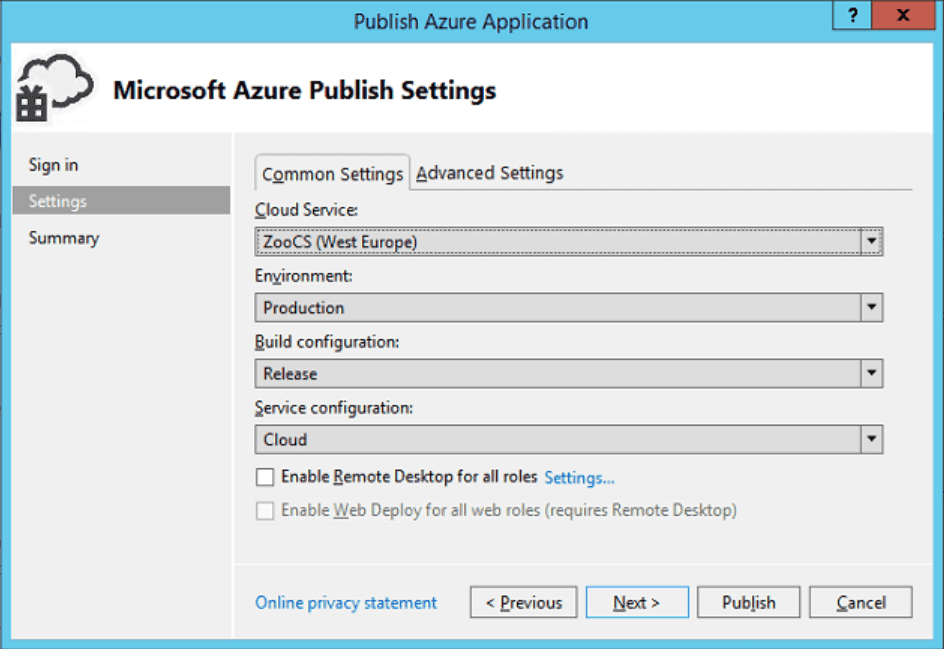944x649 pixels.
Task: Select the Common Settings tab
Action: [x=332, y=174]
